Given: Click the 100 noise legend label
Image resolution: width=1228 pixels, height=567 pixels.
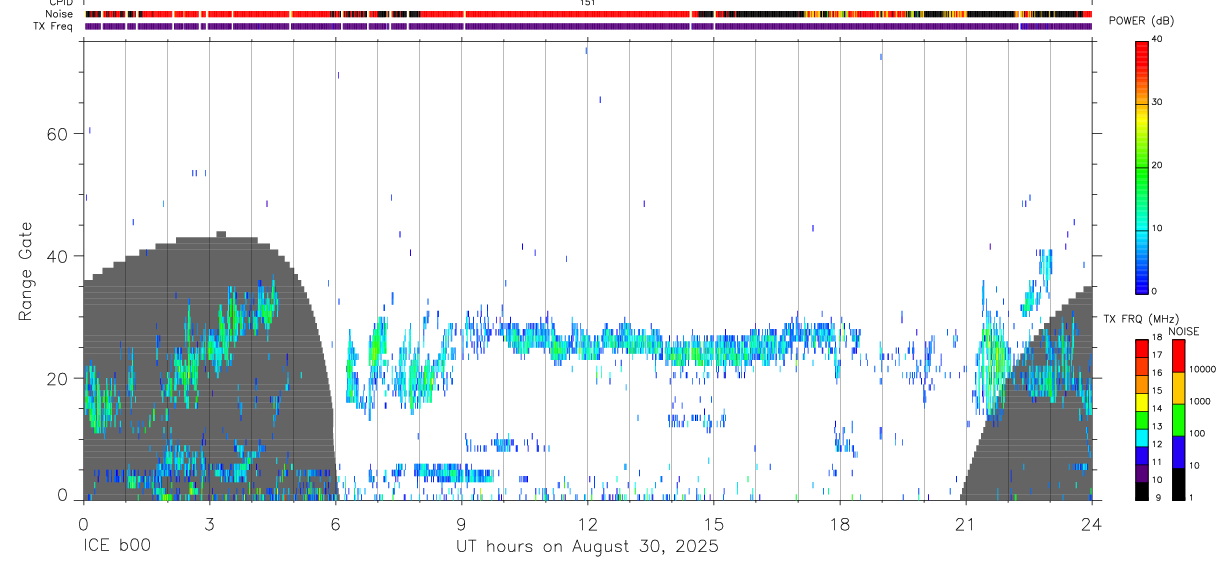Looking at the screenshot, I should coord(1196,434).
